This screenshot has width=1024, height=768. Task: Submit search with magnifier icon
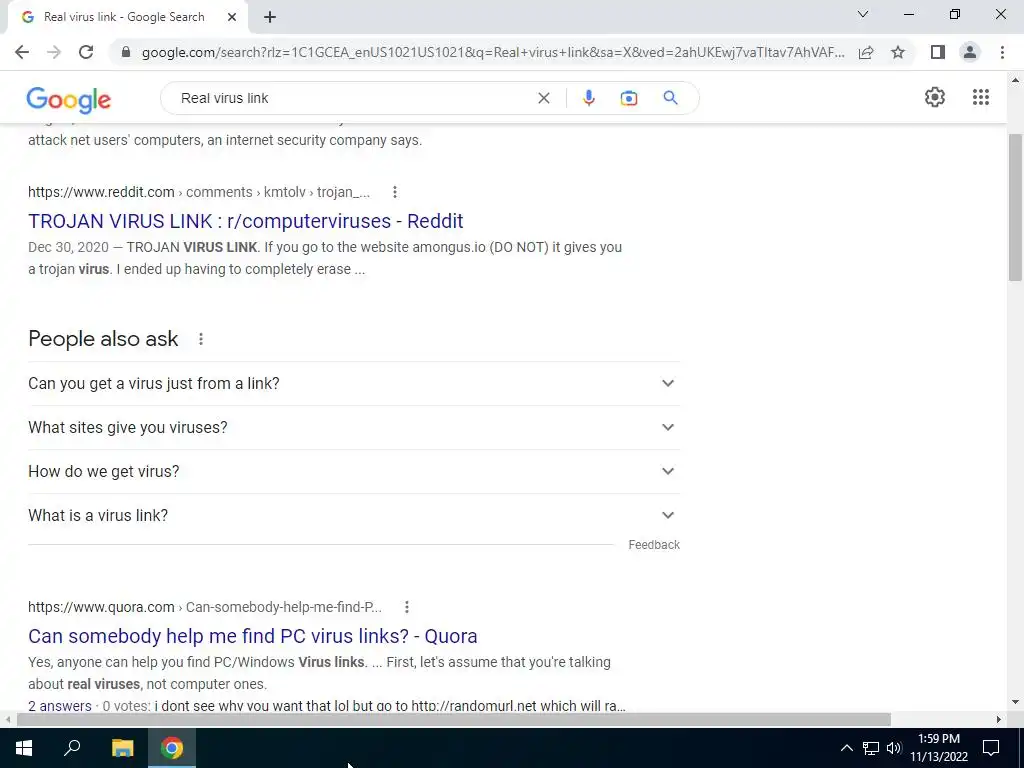click(670, 98)
